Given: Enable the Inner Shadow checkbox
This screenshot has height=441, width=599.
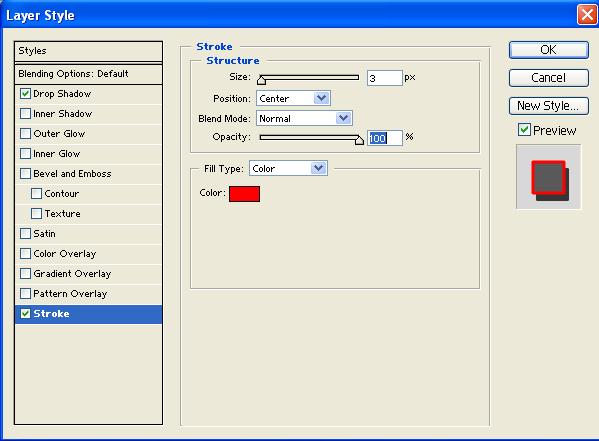Looking at the screenshot, I should (x=25, y=113).
